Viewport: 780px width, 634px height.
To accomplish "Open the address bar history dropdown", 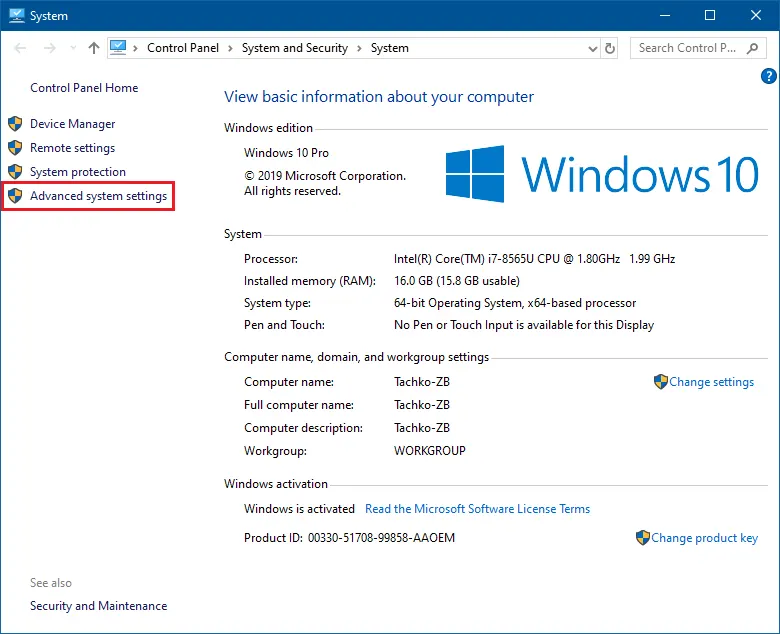I will 592,49.
